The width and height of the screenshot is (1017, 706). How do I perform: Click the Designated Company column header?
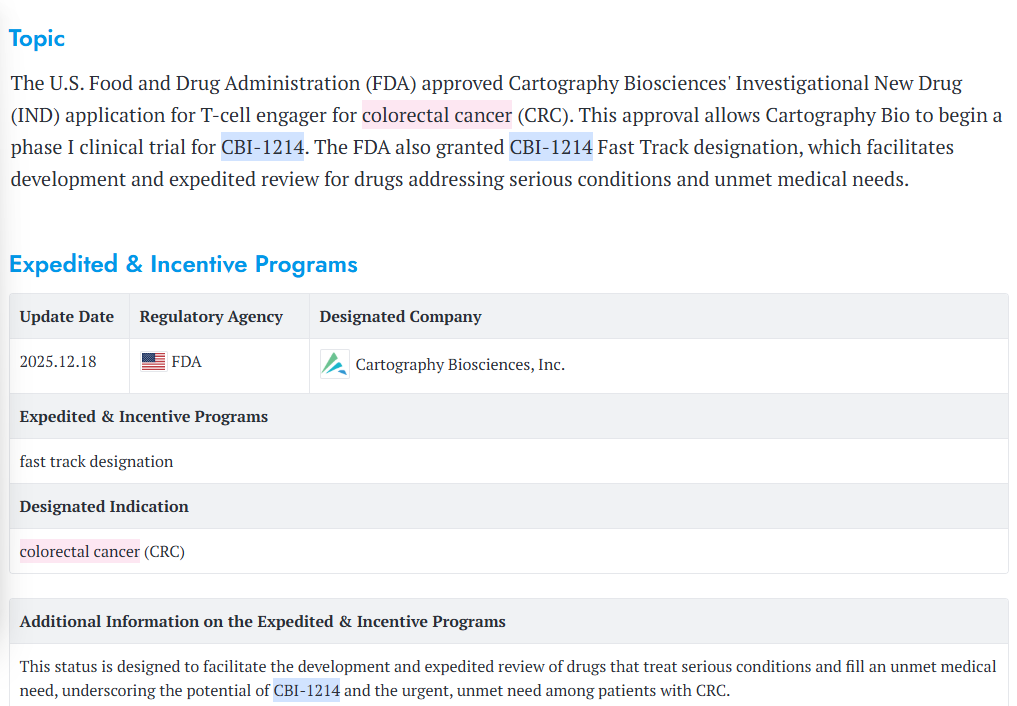click(x=400, y=317)
